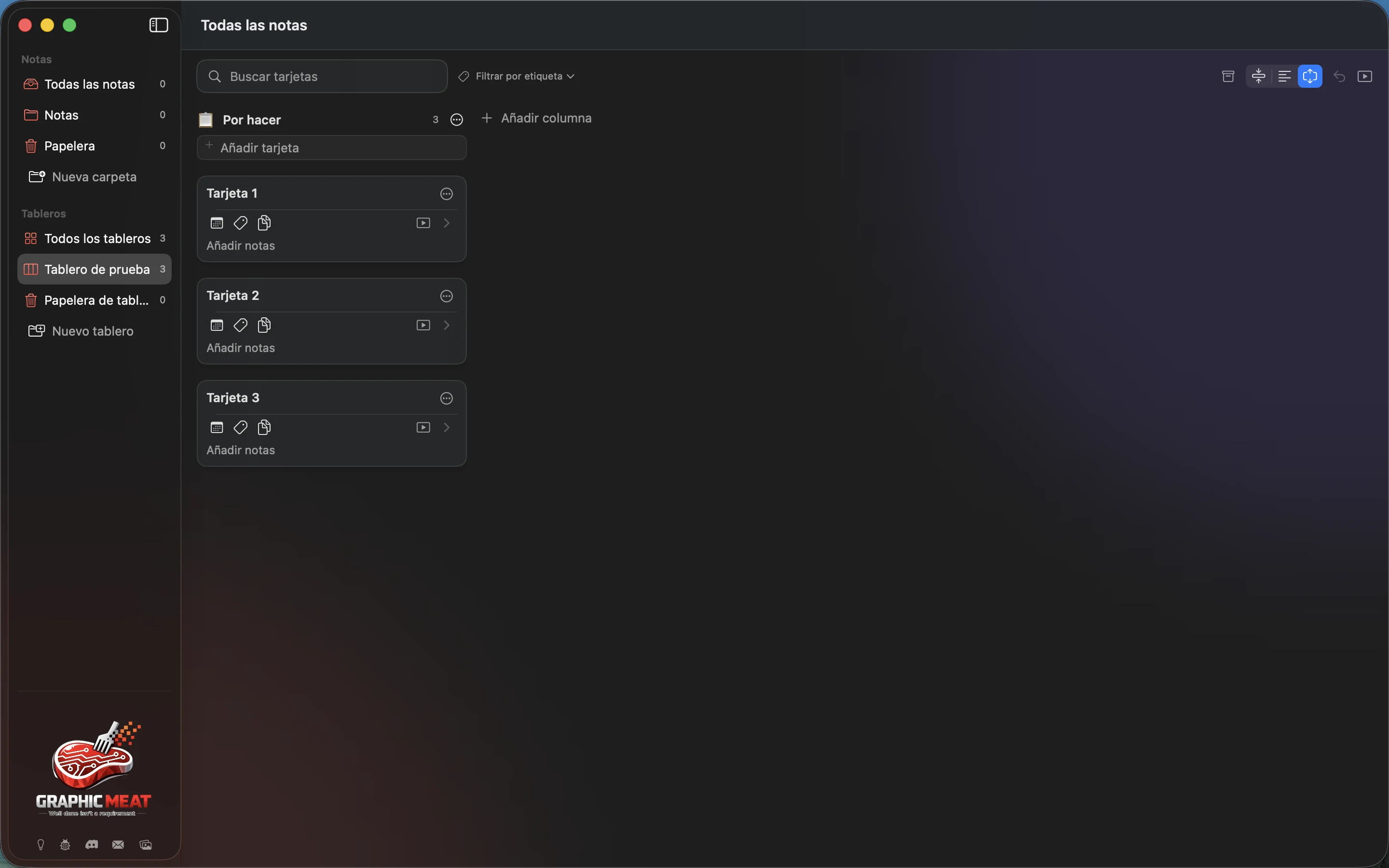Viewport: 1389px width, 868px height.
Task: Toggle the collapse cards compact view
Action: (x=1258, y=76)
